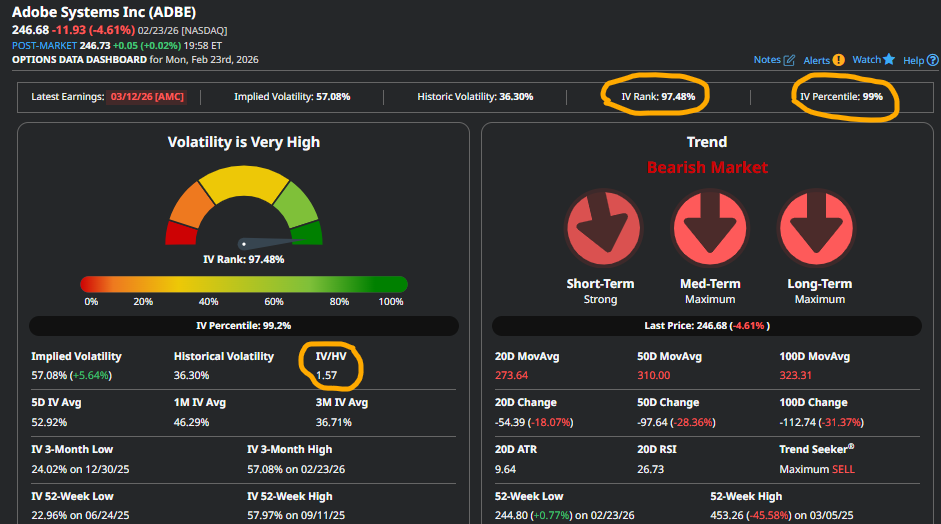
Task: Open the Notes edit icon
Action: [x=789, y=60]
